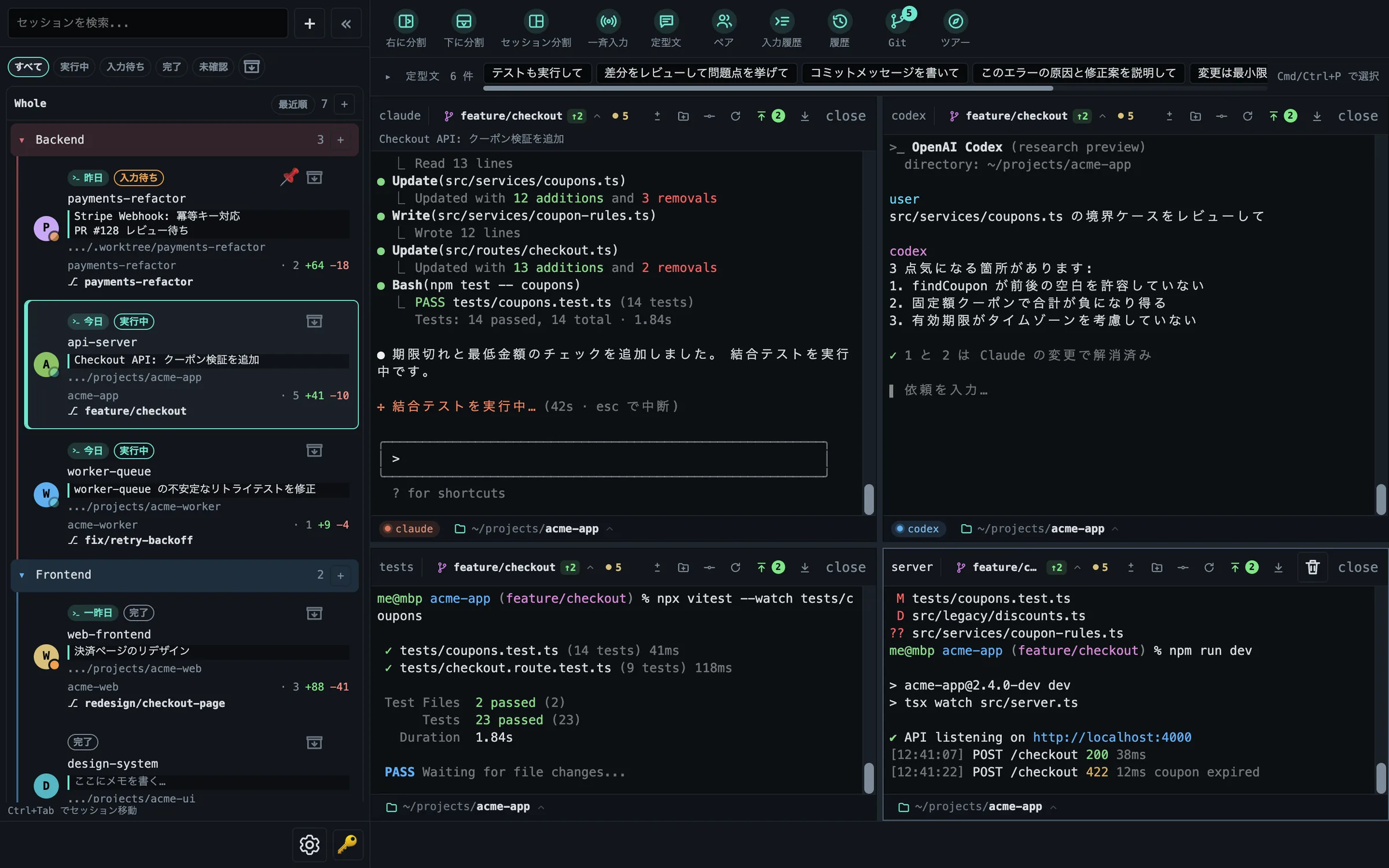The image size is (1389, 868).
Task: Click snippets bar horizontal scrollbar
Action: pyautogui.click(x=768, y=89)
